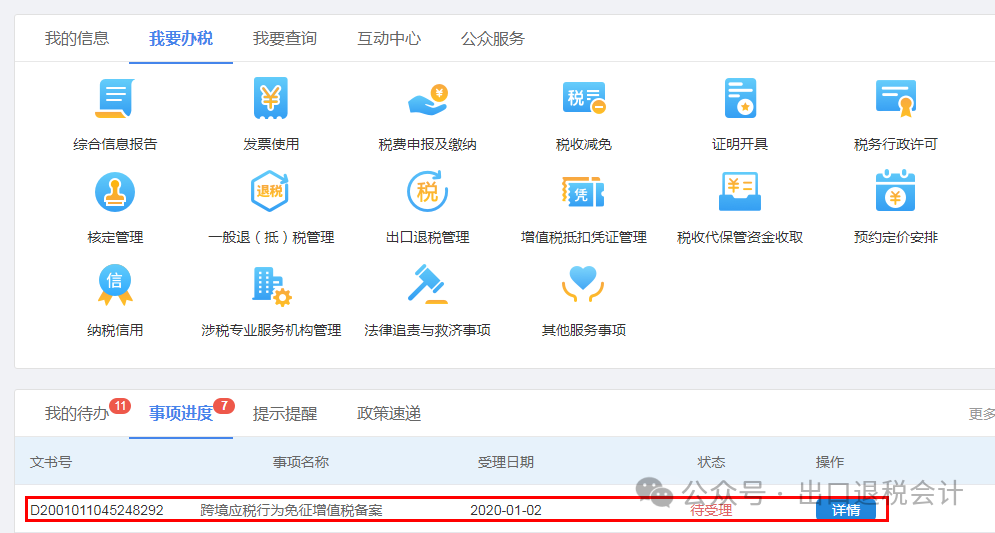Click the 出口退税管理 label
The image size is (995, 533).
point(428,237)
